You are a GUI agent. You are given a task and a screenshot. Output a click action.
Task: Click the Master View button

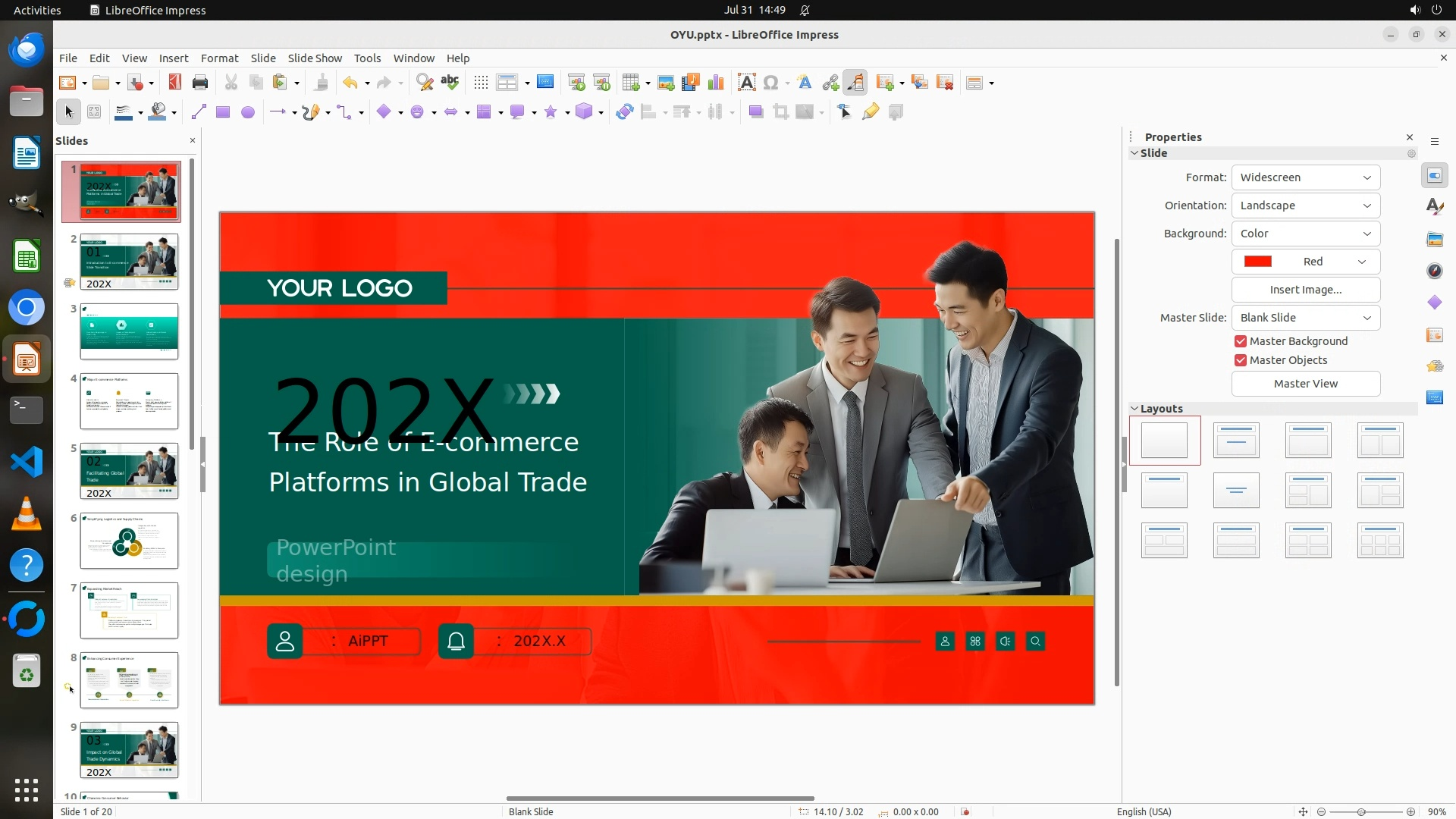(x=1305, y=384)
